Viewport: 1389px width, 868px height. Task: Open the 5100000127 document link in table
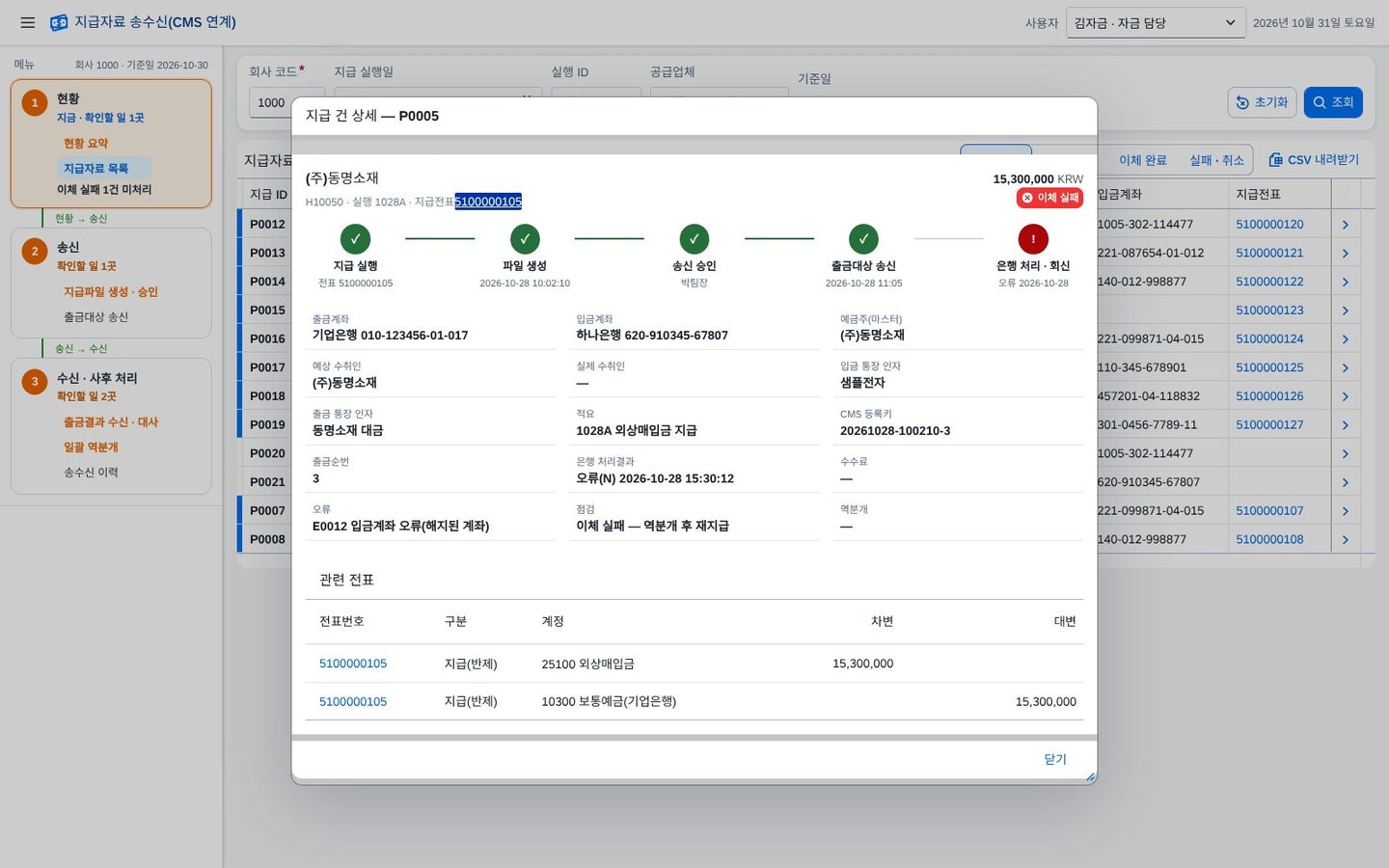pyautogui.click(x=1269, y=424)
